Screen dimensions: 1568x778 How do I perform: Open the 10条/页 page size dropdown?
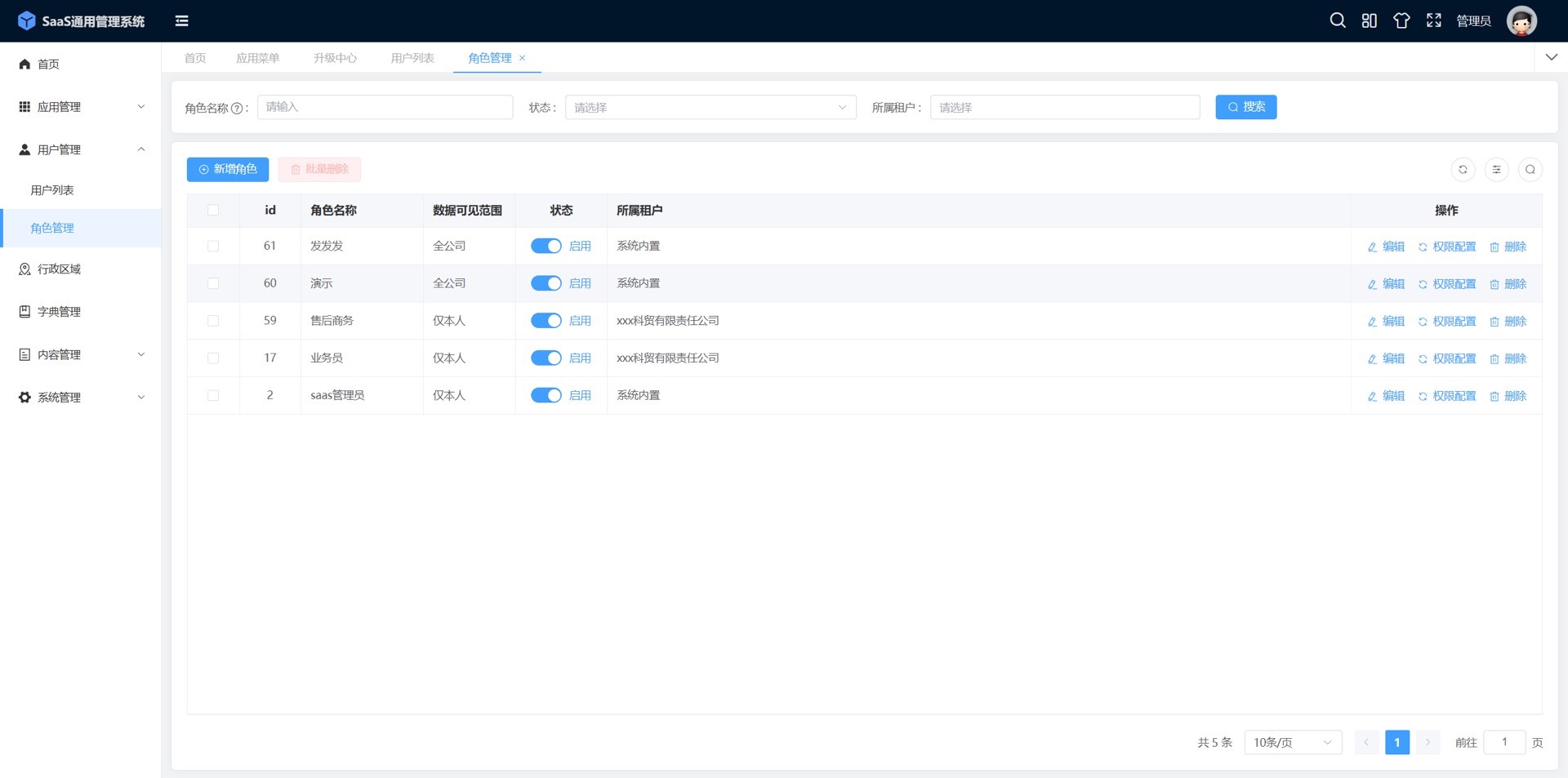point(1292,742)
